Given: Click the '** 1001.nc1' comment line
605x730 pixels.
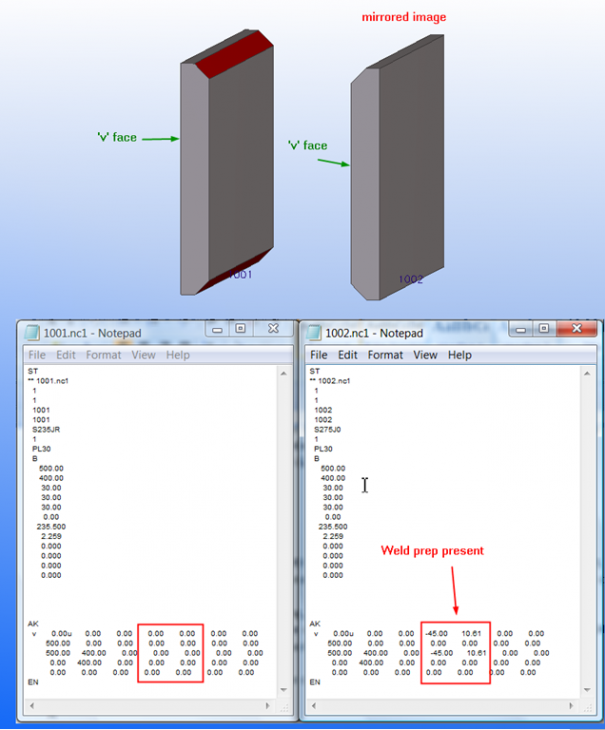Looking at the screenshot, I should tap(48, 381).
